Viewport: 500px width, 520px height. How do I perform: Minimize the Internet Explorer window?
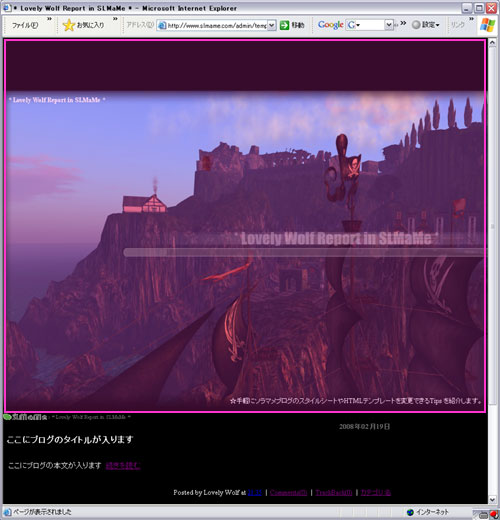(x=468, y=8)
